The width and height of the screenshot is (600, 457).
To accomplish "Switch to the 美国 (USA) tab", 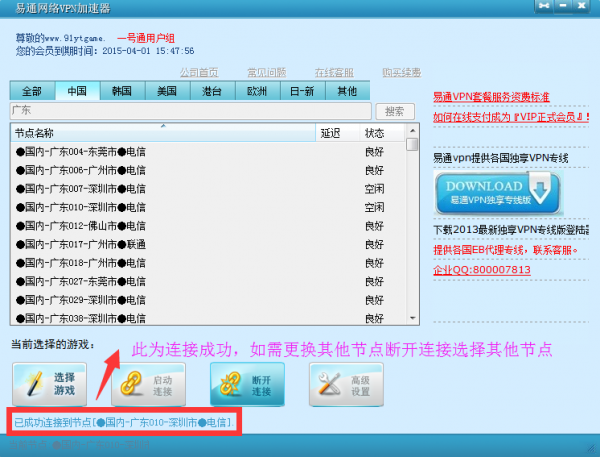I will point(167,91).
